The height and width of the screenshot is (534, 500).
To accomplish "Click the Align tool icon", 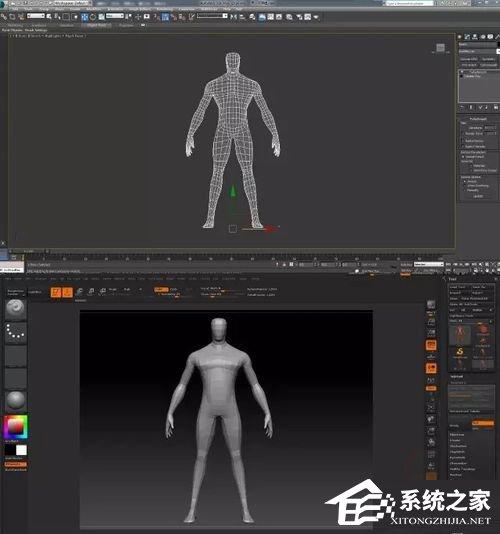I will [x=243, y=16].
